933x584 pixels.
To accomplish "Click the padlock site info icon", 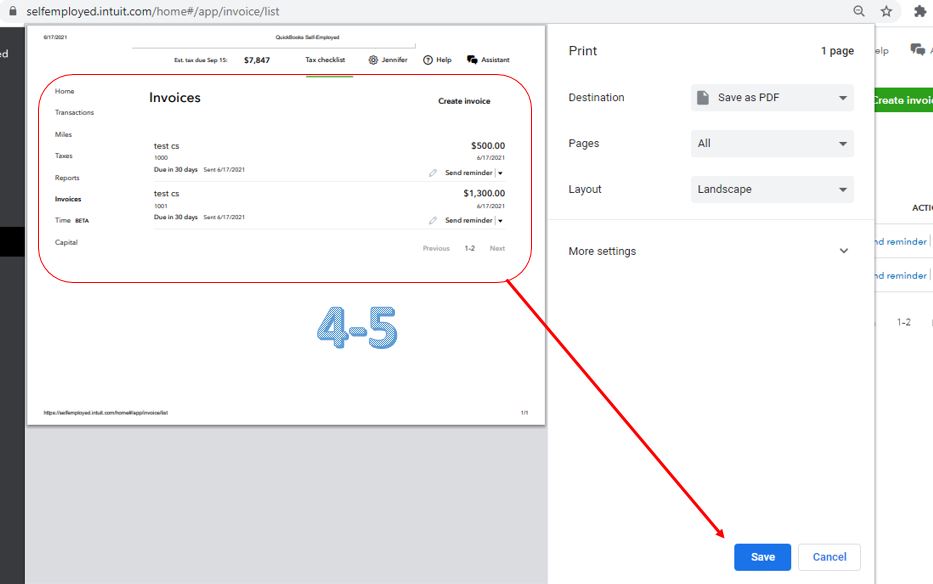I will point(12,11).
